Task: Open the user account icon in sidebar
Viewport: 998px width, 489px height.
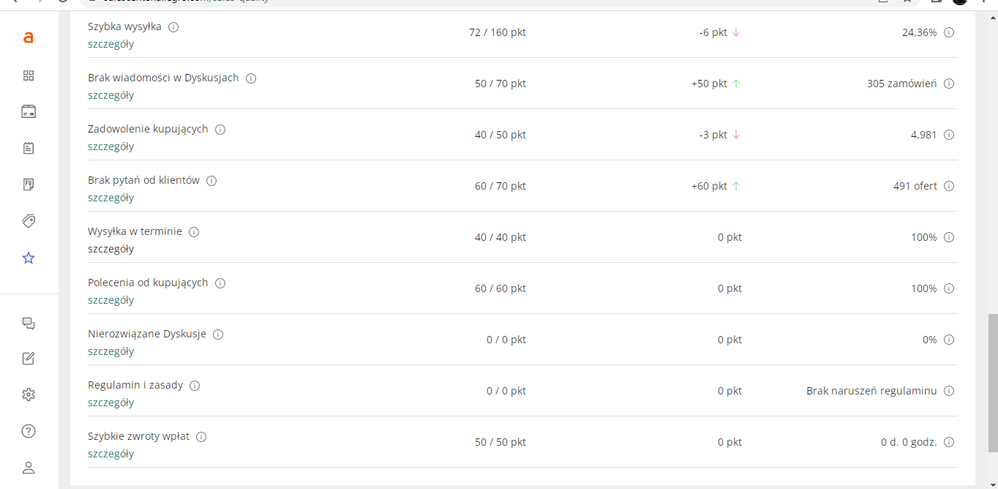Action: (x=28, y=468)
